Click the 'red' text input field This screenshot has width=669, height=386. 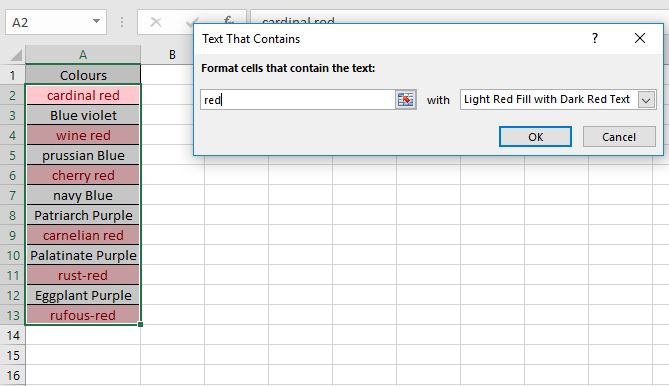298,100
